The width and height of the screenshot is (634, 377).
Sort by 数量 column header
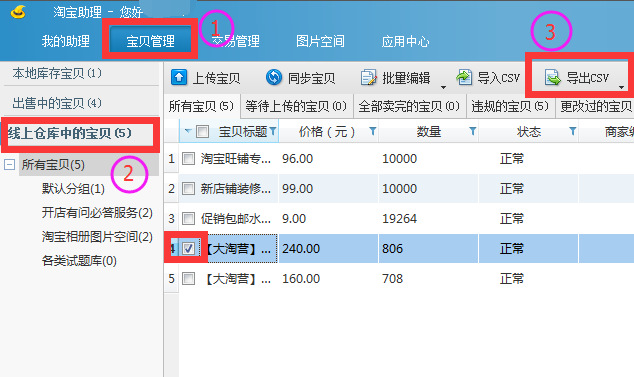429,131
